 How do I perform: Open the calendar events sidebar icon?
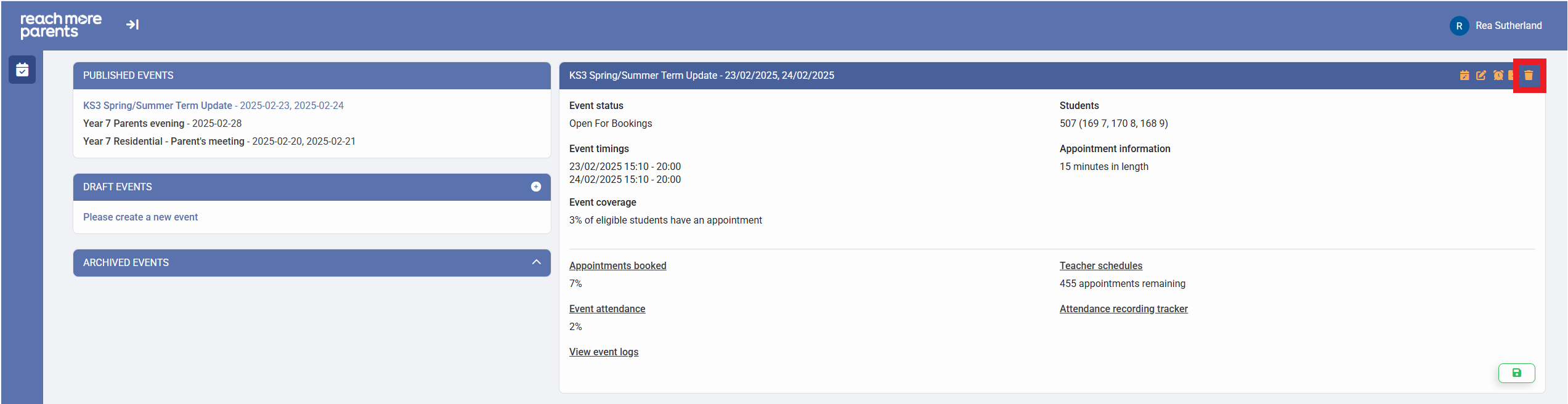point(22,70)
